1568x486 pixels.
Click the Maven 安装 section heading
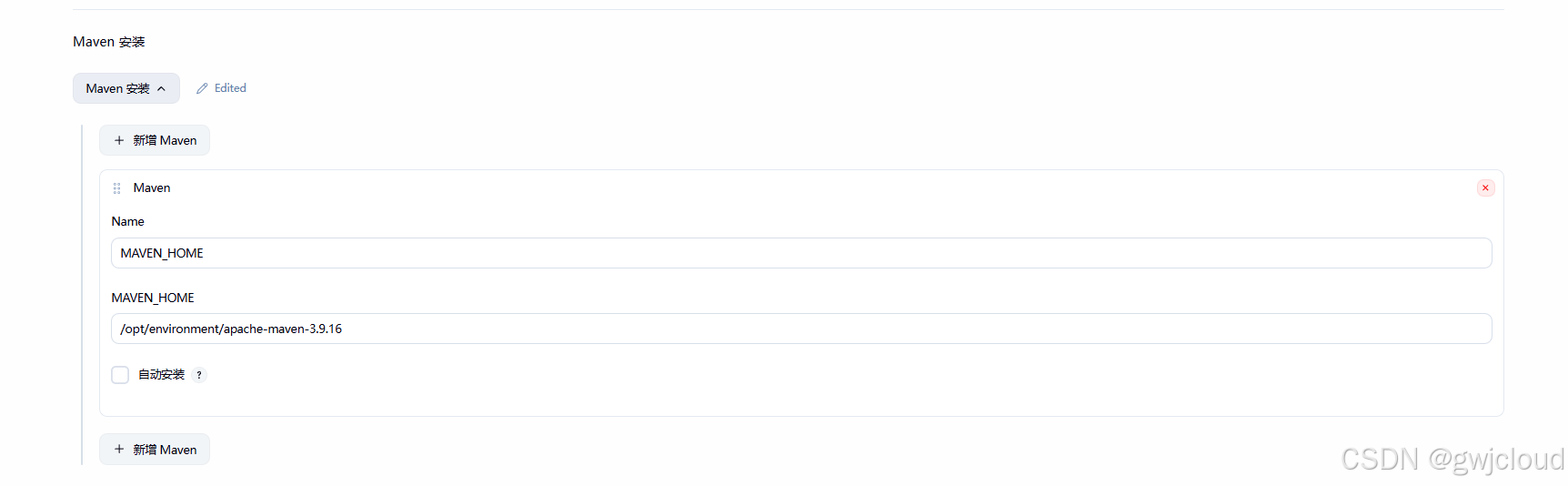[x=109, y=42]
